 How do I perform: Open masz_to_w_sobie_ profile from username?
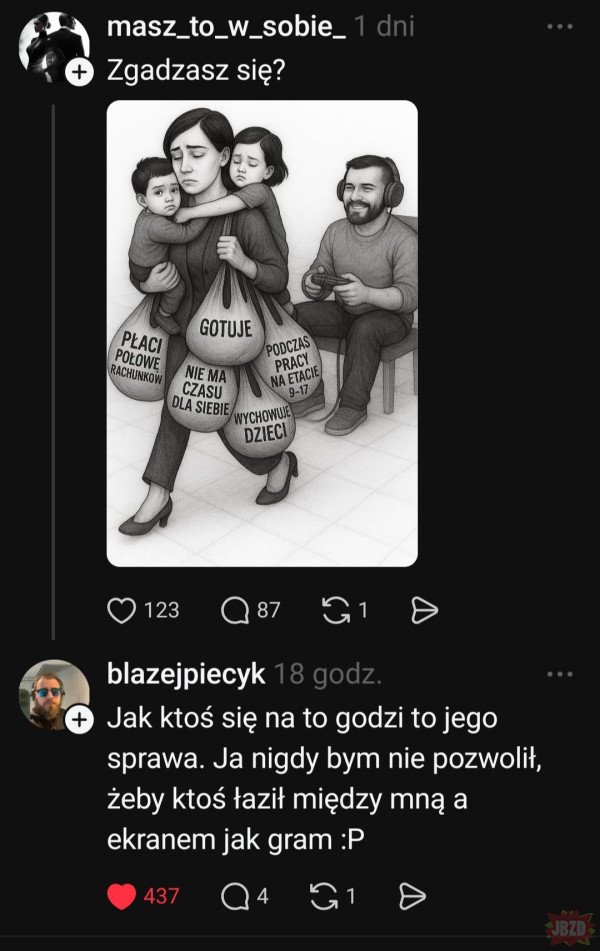(x=226, y=27)
